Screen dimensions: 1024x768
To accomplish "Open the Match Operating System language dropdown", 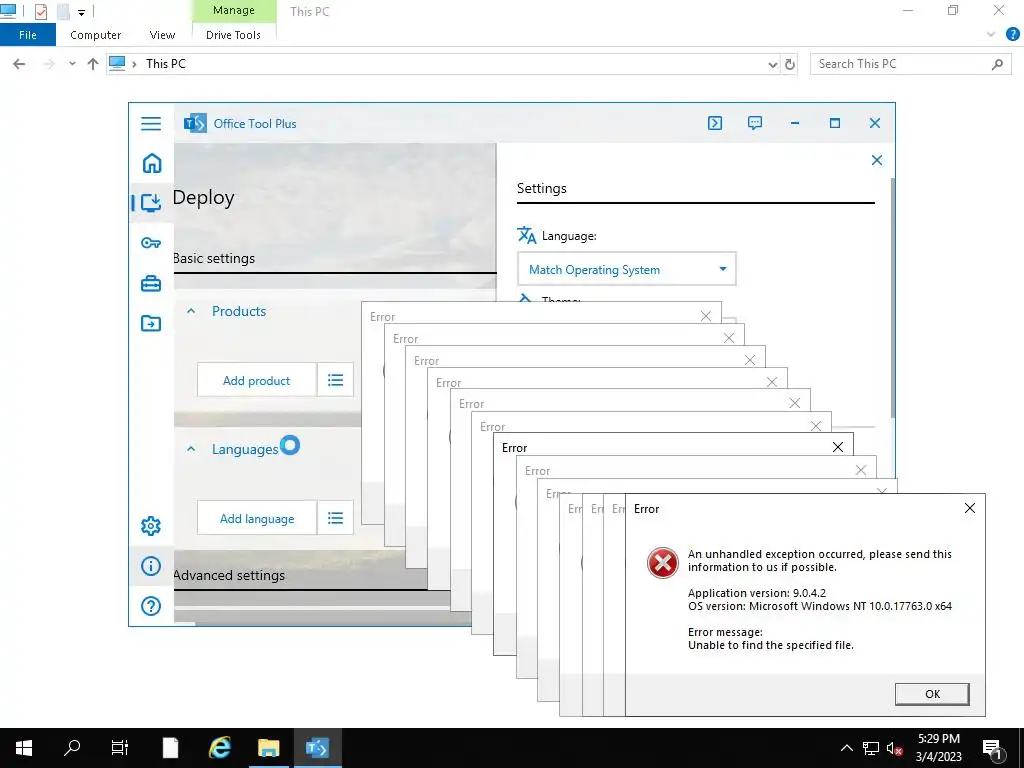I will click(627, 269).
